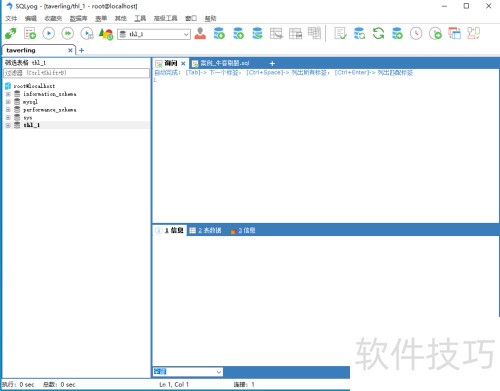This screenshot has height=391, width=500.
Task: Click document with green check icon
Action: pos(340,33)
